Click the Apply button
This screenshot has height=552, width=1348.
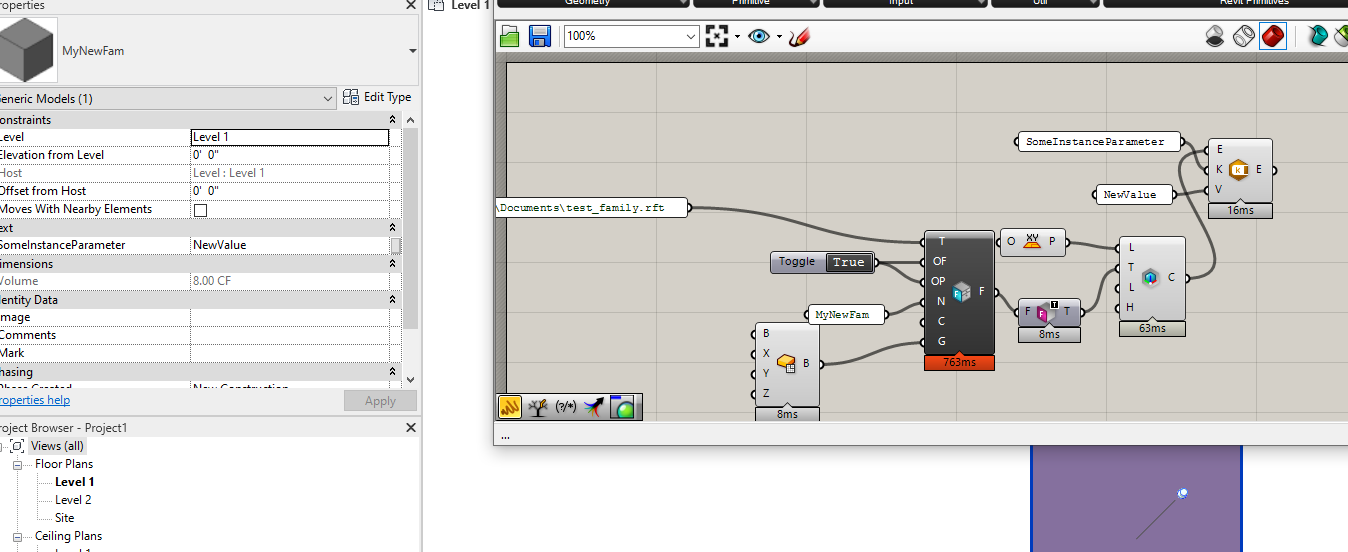pyautogui.click(x=380, y=401)
